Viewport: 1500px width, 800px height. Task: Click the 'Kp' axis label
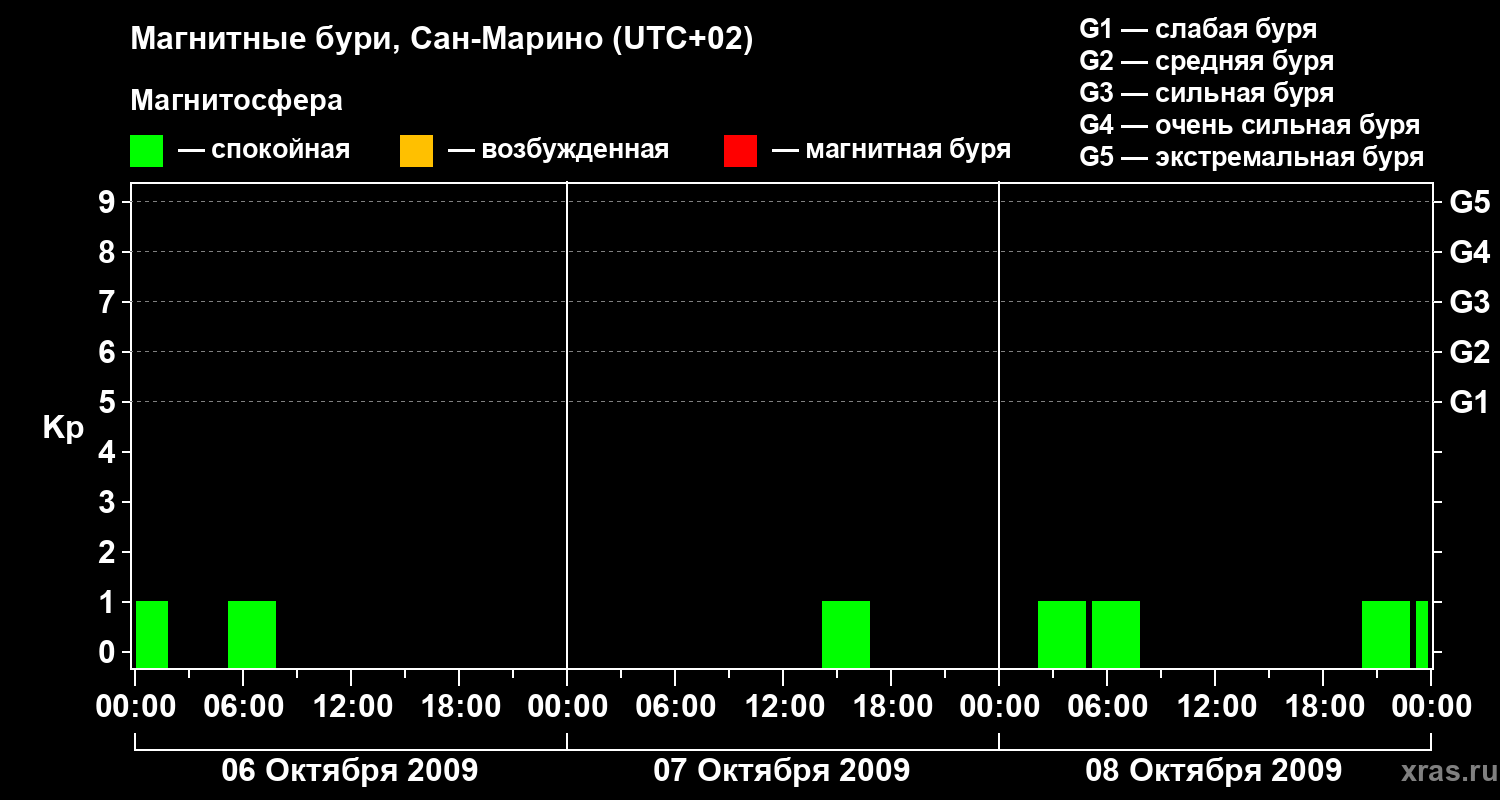(63, 429)
